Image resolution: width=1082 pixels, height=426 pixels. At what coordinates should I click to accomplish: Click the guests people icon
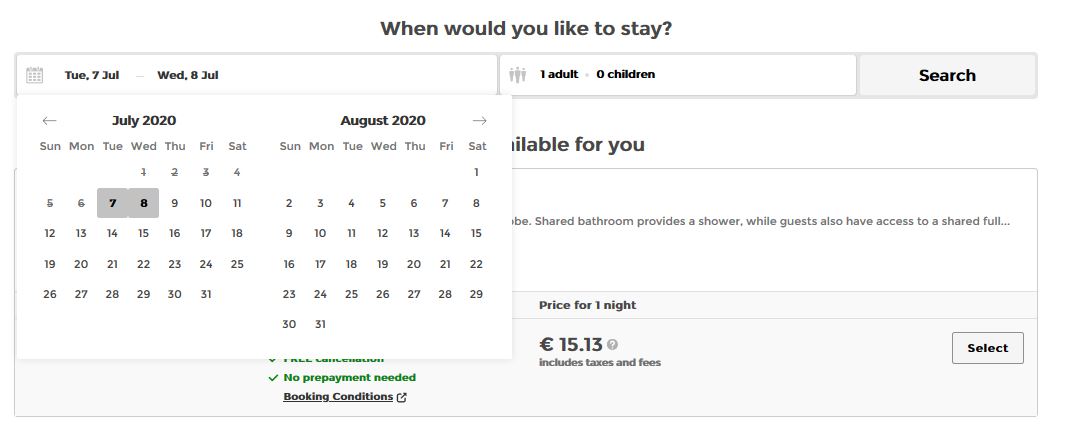pyautogui.click(x=517, y=75)
